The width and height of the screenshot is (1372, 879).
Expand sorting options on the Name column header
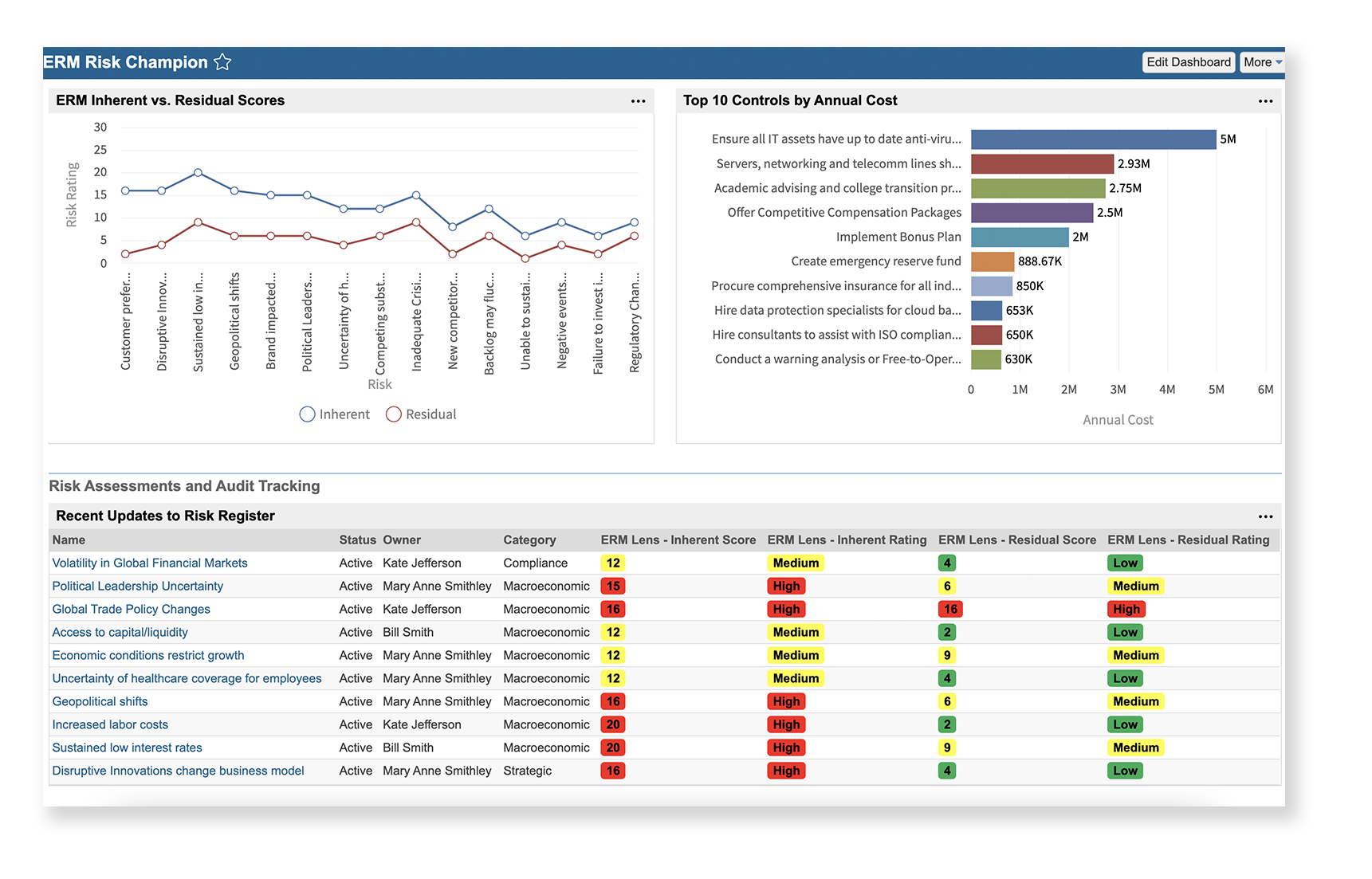coord(69,540)
